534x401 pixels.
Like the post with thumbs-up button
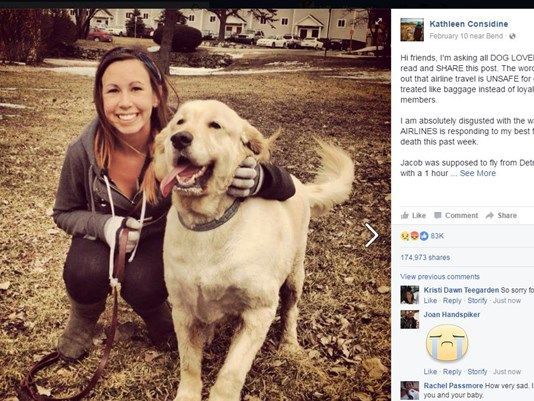(414, 215)
